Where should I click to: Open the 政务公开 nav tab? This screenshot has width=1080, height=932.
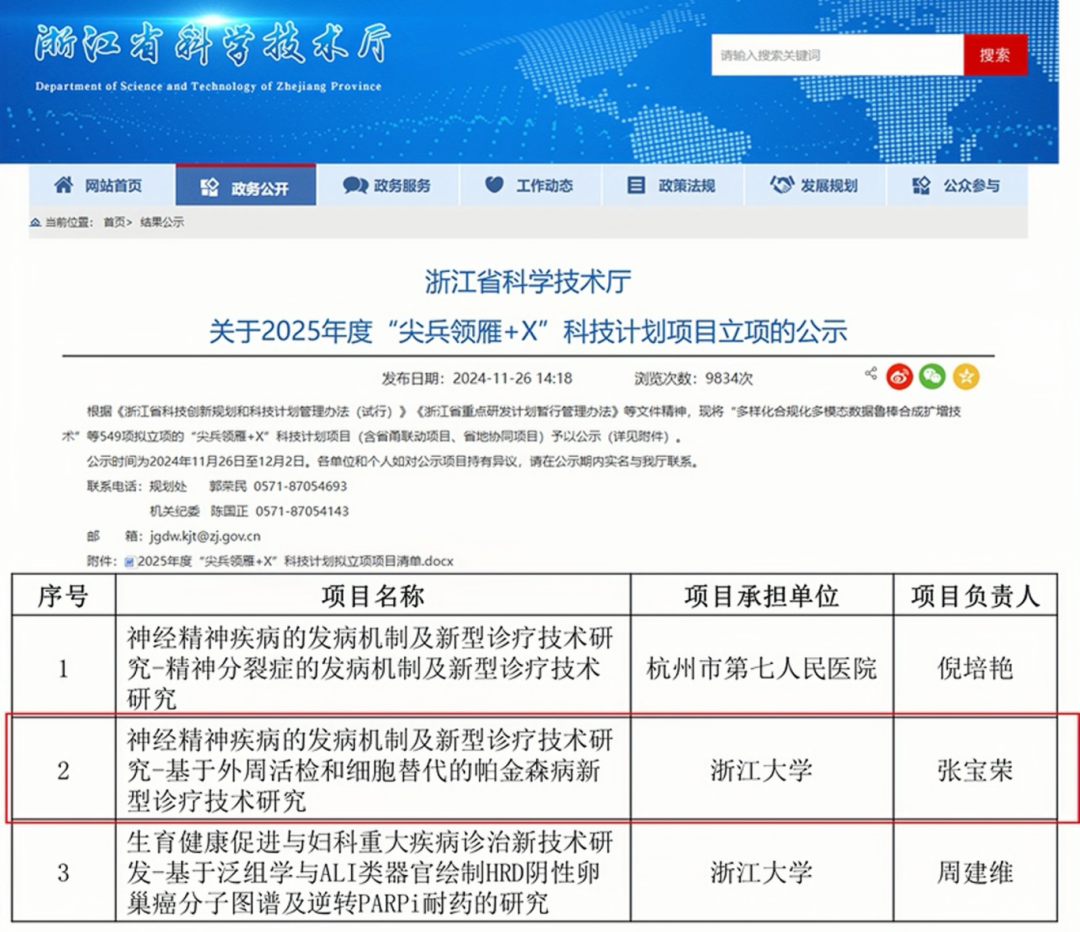[x=246, y=185]
